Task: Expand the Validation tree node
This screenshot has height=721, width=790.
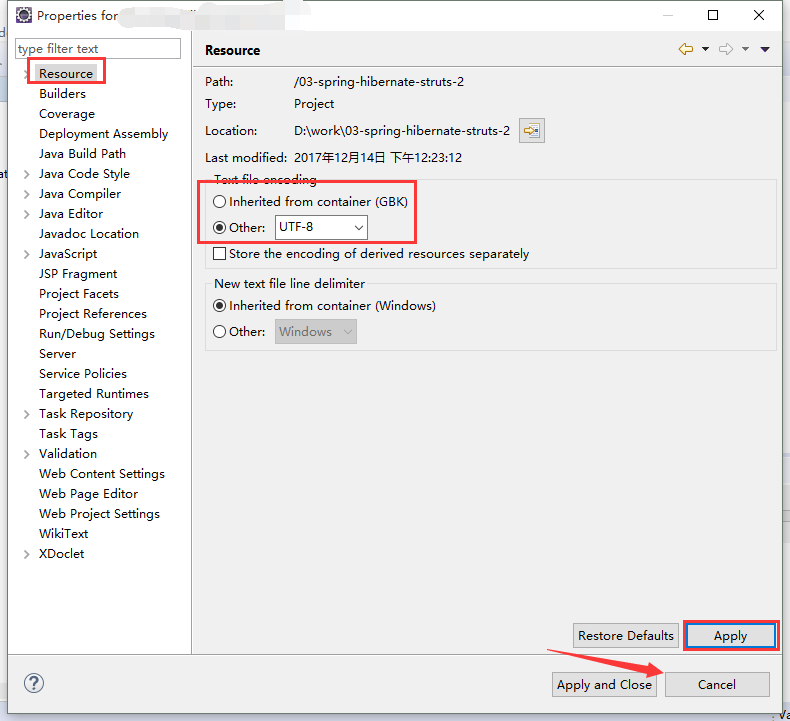Action: 26,454
